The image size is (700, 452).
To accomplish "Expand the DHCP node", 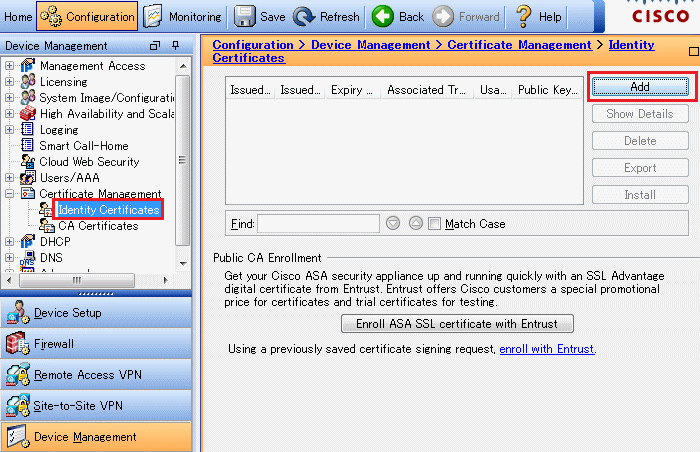I will (9, 241).
